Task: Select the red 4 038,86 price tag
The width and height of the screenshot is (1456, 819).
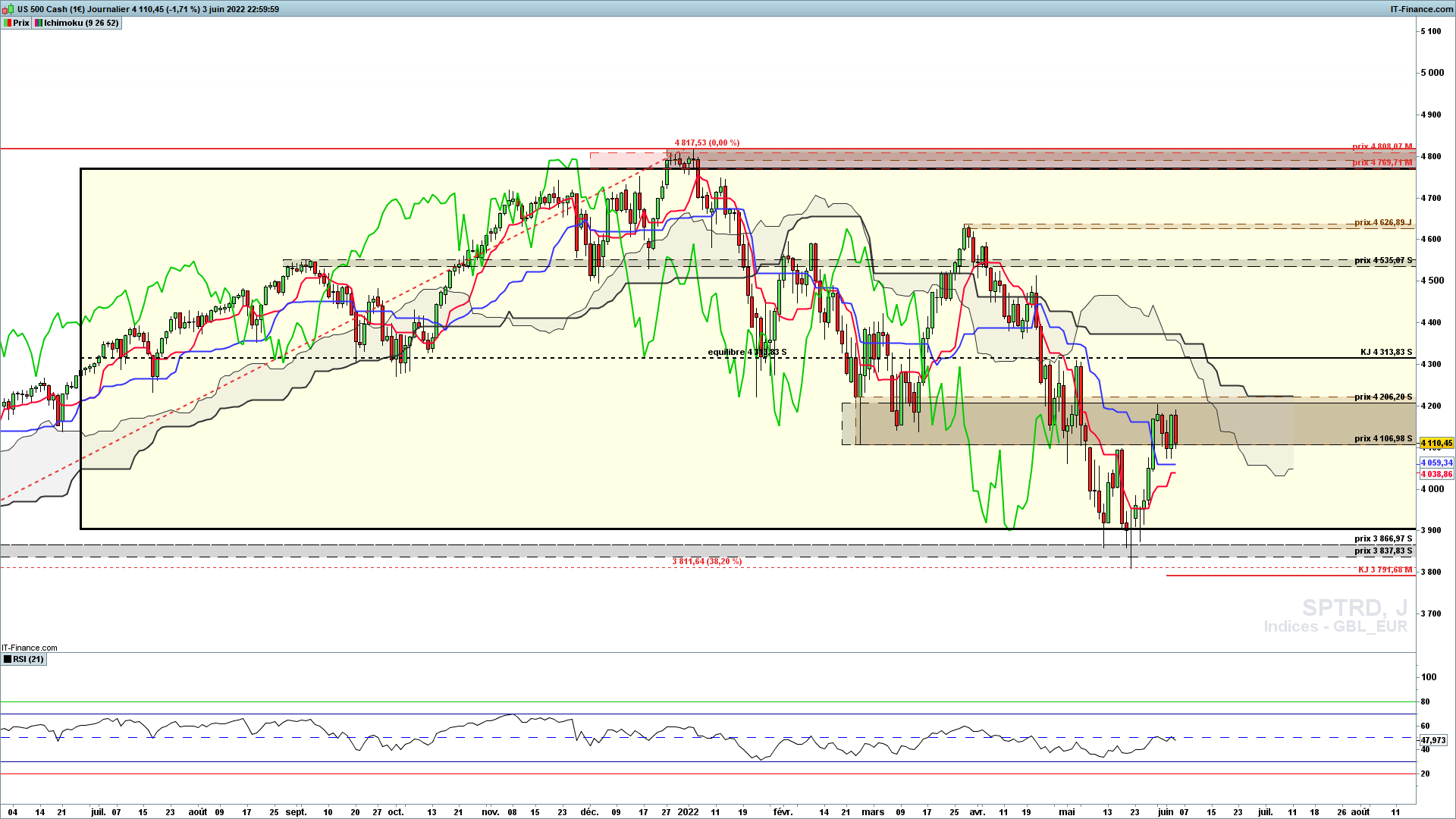Action: pos(1436,475)
